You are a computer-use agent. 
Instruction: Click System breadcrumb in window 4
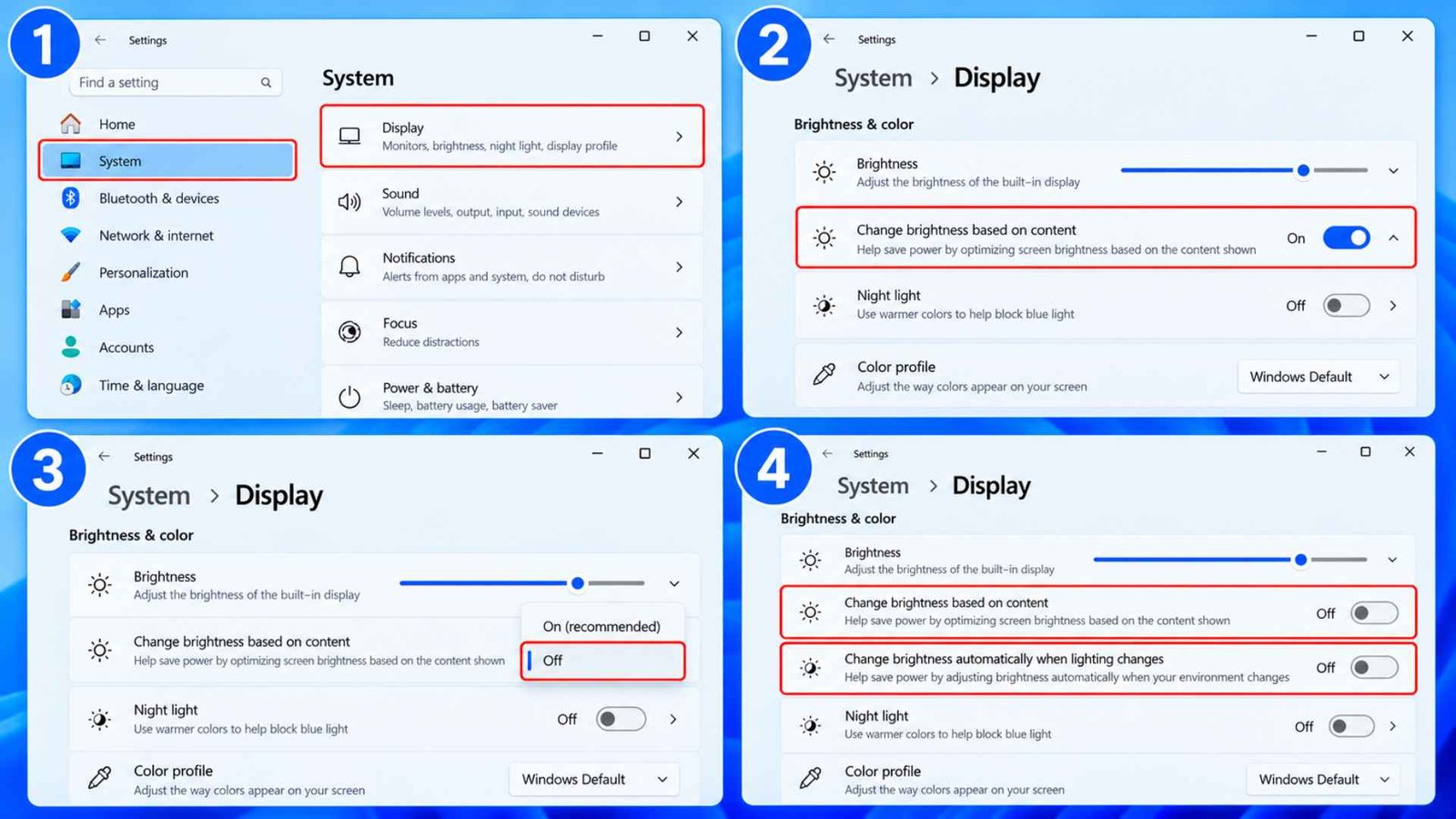coord(873,486)
